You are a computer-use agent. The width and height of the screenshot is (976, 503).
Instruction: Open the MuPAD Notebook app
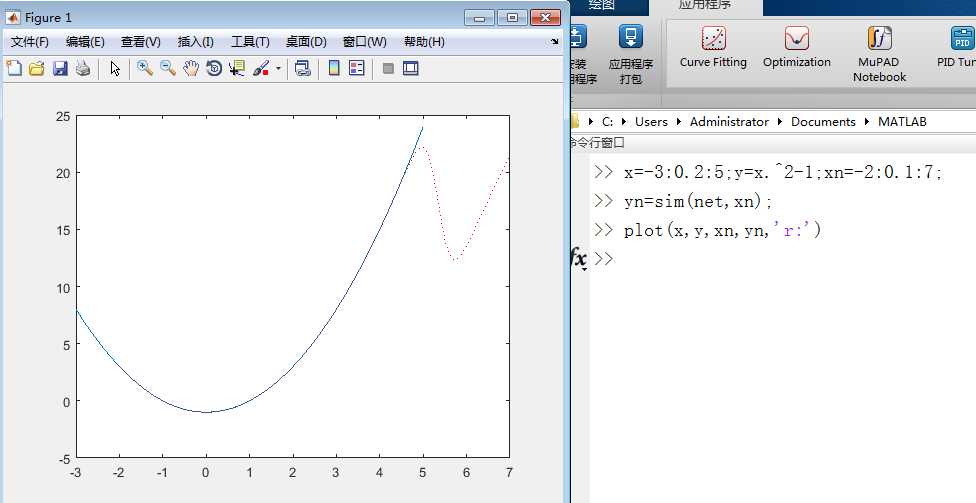[880, 55]
